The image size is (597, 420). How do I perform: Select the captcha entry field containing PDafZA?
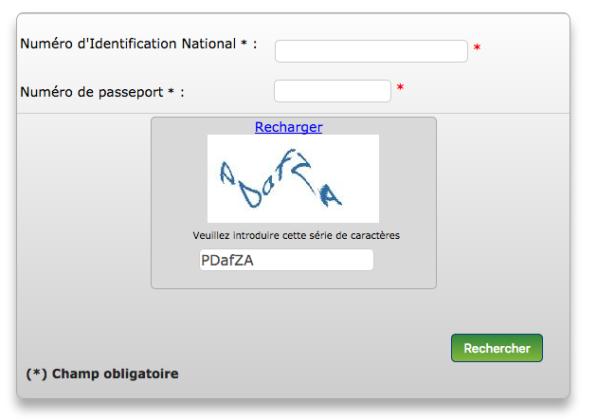pos(286,260)
